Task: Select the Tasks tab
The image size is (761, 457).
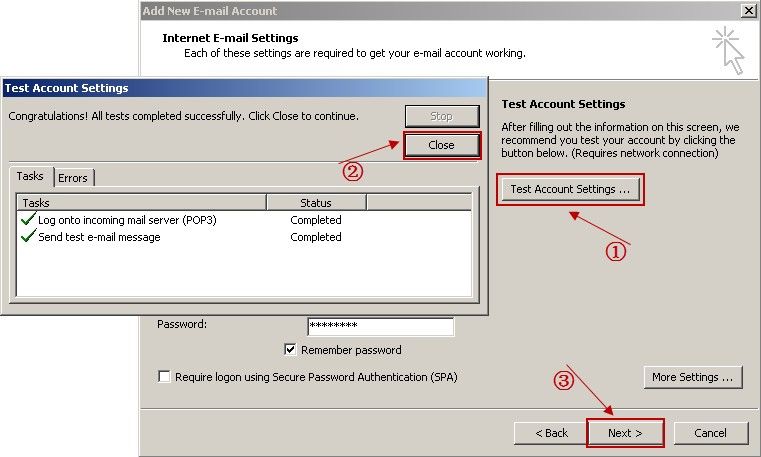Action: 30,176
